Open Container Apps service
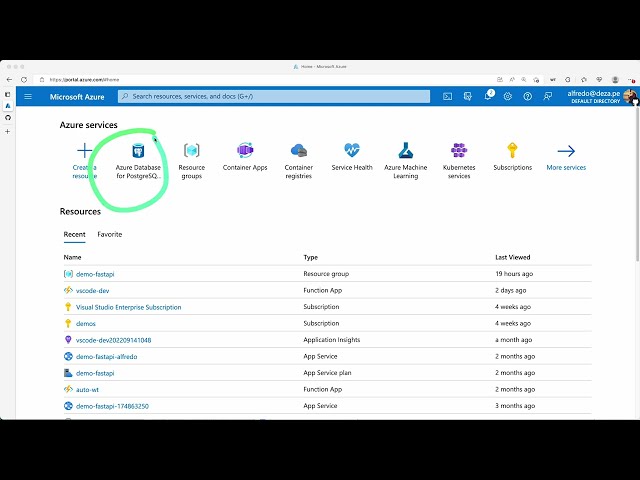The height and width of the screenshot is (480, 640). pyautogui.click(x=245, y=156)
